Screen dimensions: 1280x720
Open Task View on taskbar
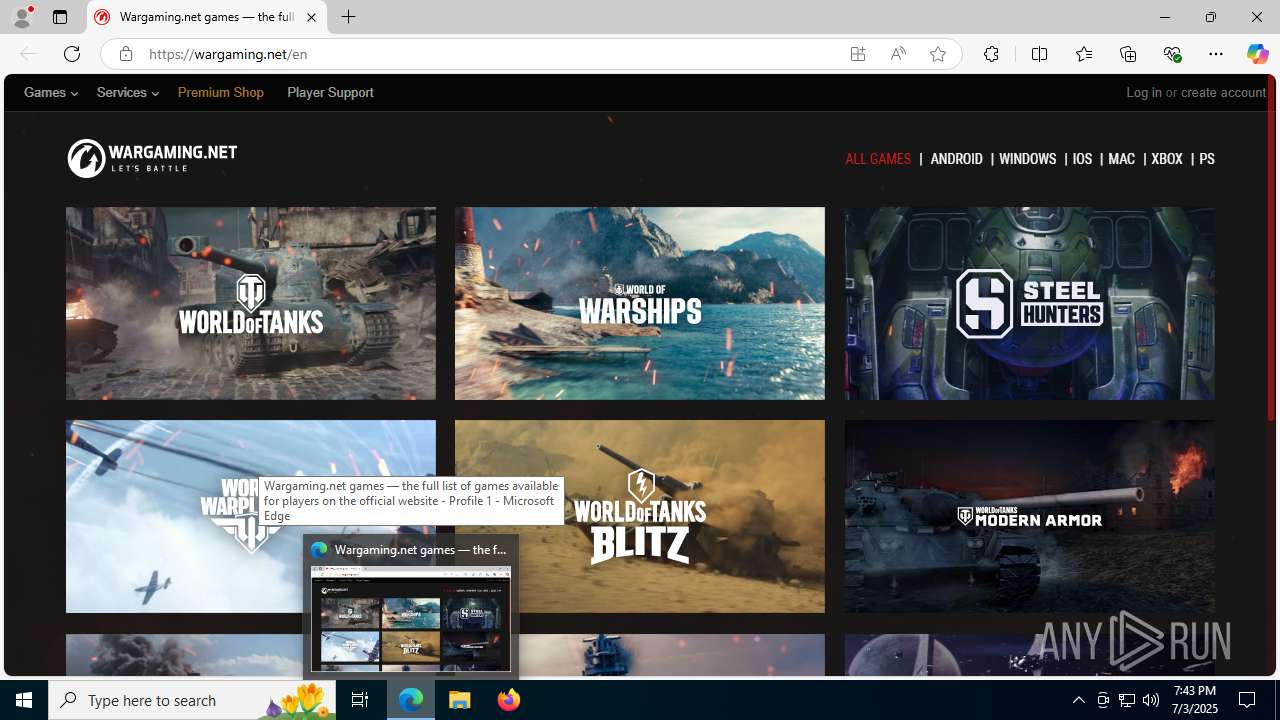pyautogui.click(x=360, y=700)
